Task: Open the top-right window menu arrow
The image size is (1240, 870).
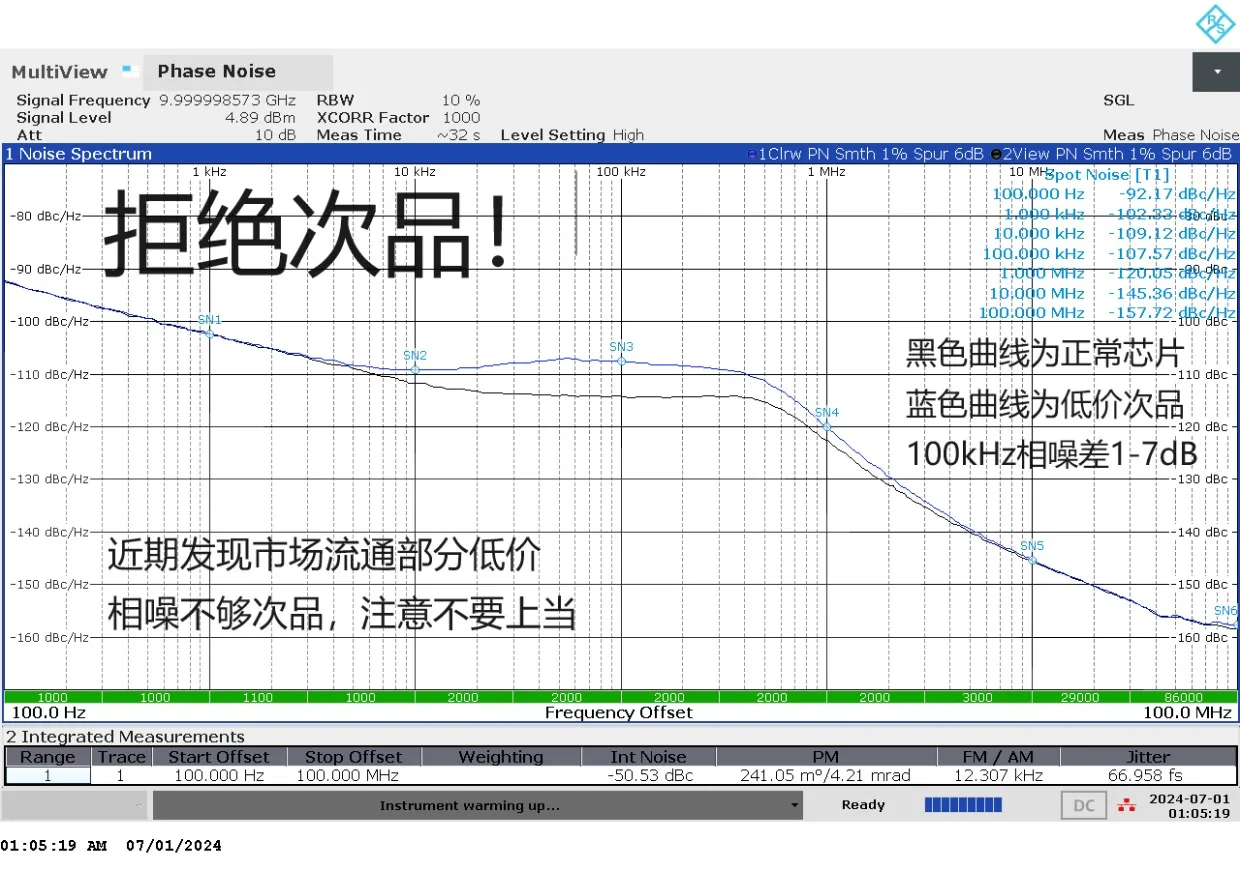Action: click(x=1215, y=71)
